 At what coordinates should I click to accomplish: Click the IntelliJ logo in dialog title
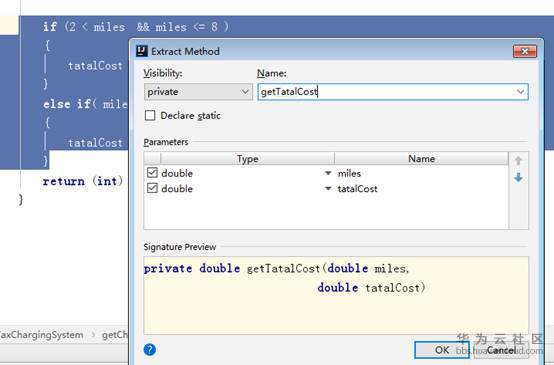click(x=142, y=51)
